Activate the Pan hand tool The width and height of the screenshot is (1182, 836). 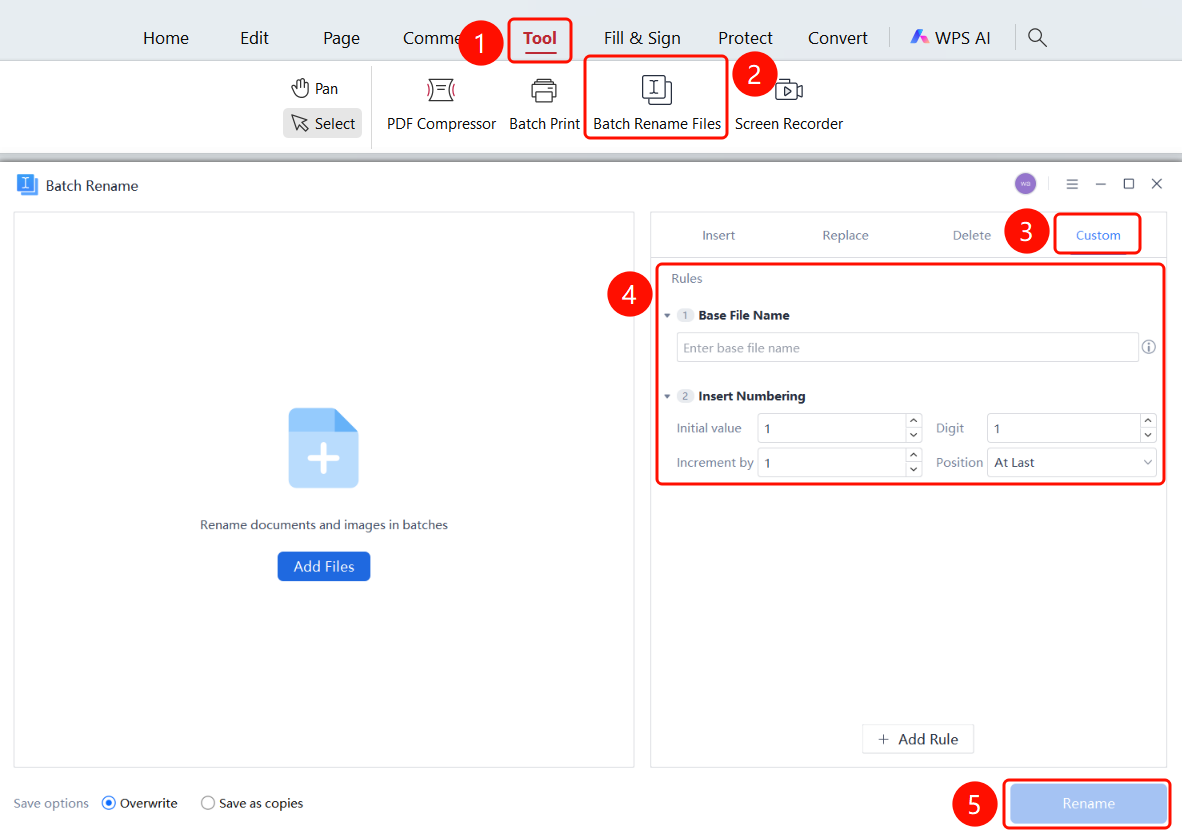click(x=315, y=88)
